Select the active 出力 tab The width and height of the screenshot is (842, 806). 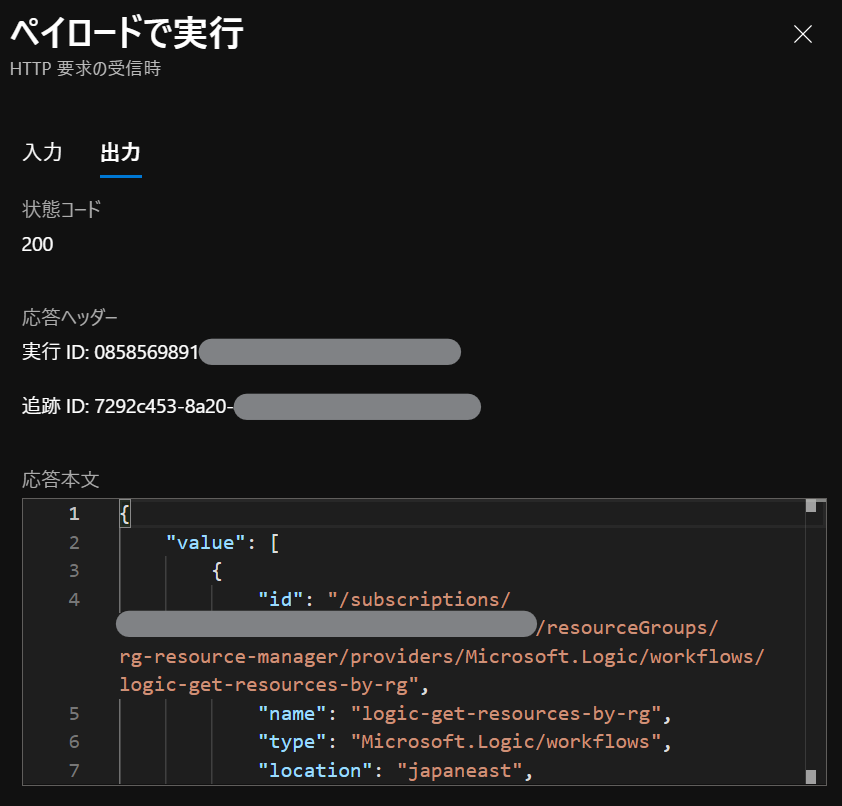(120, 152)
